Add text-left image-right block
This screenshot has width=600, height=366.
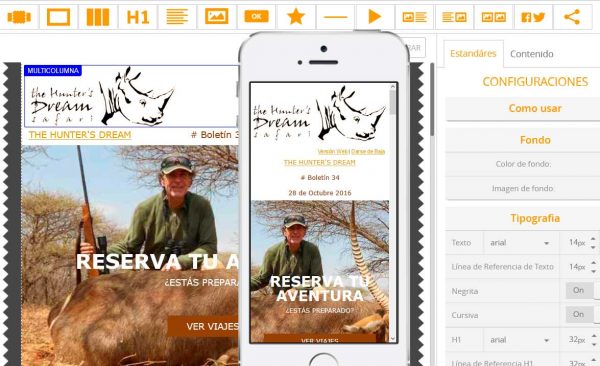point(454,17)
